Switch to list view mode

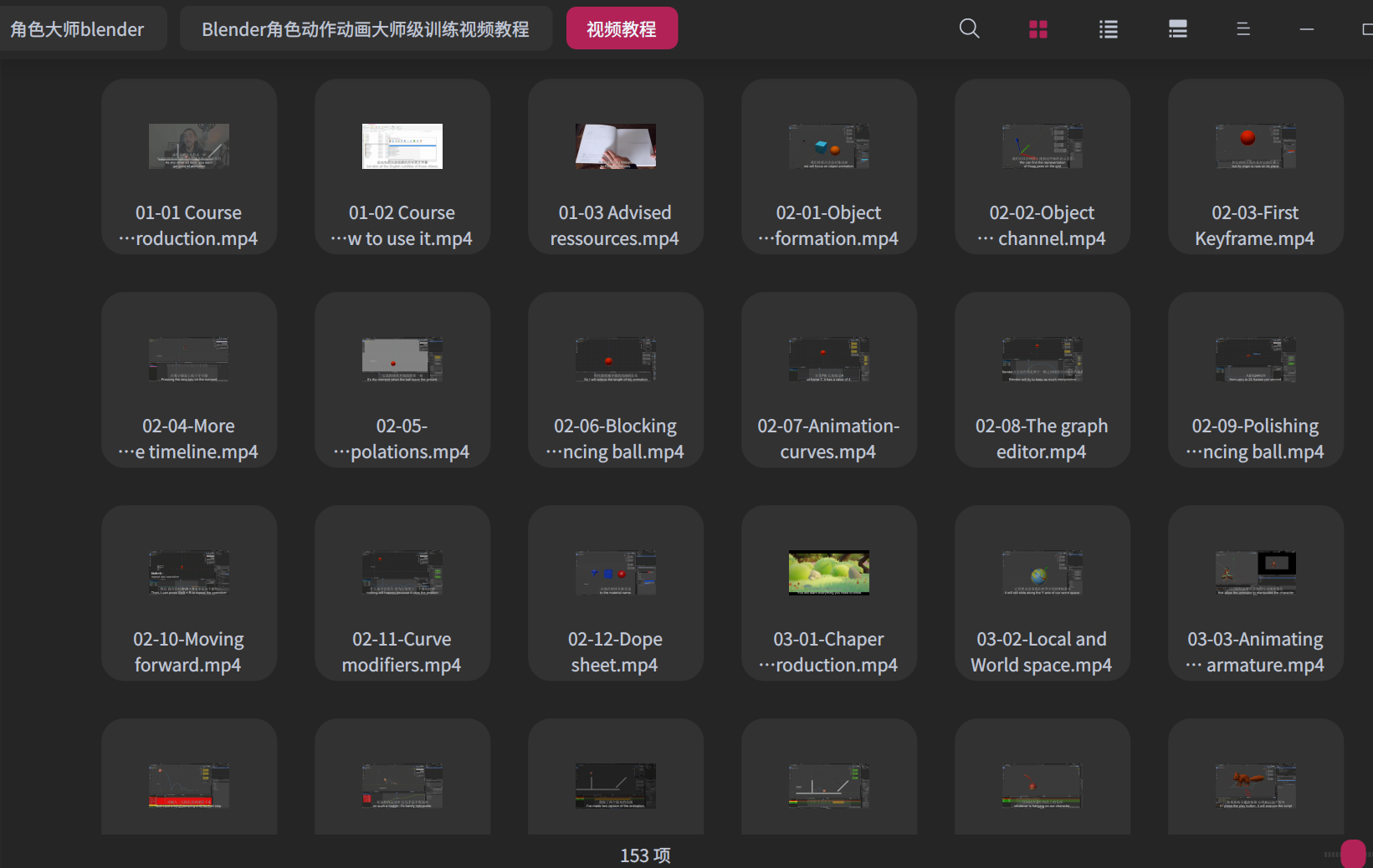coord(1108,28)
